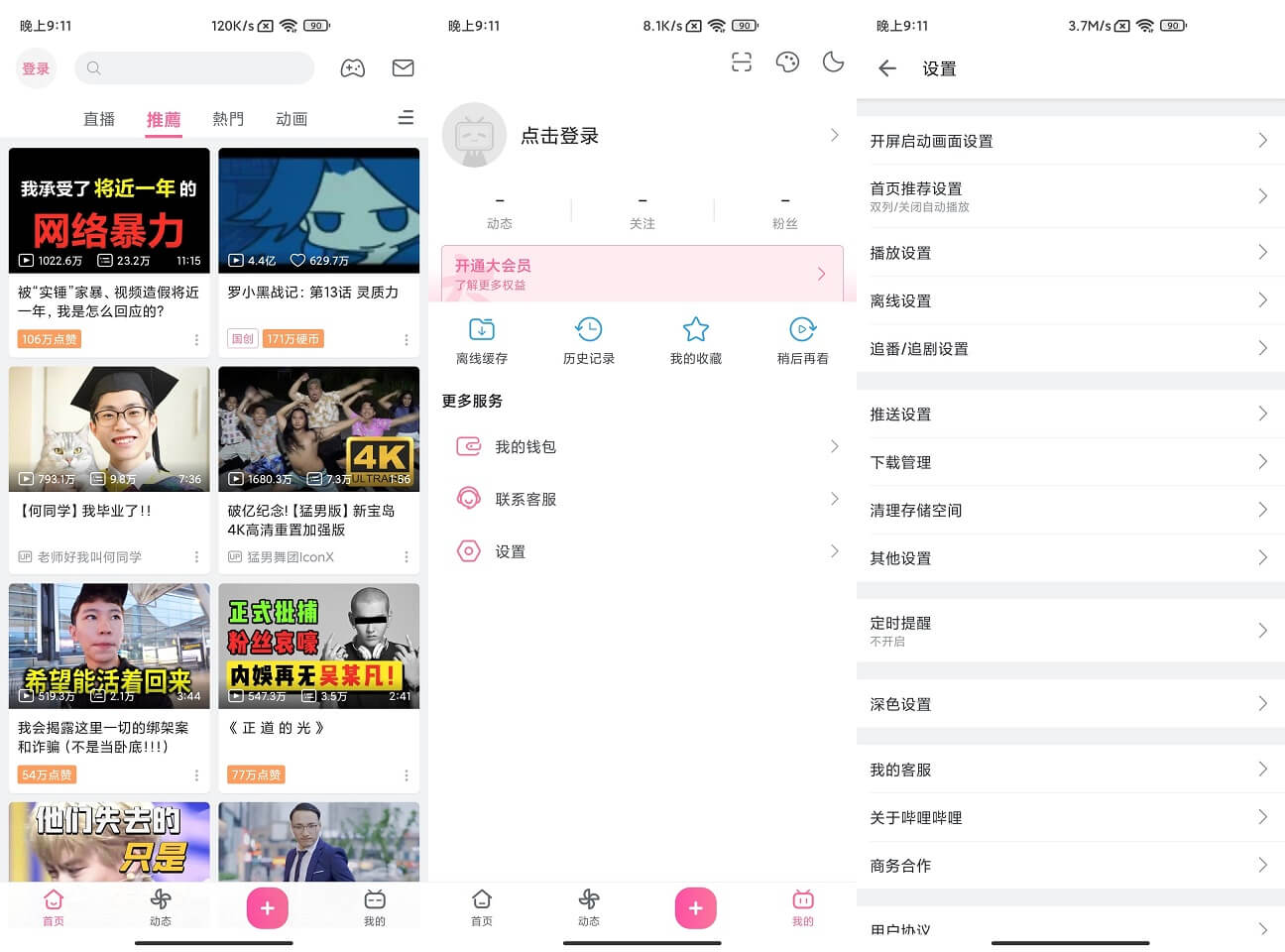
Task: Tap the search input field
Action: (x=194, y=67)
